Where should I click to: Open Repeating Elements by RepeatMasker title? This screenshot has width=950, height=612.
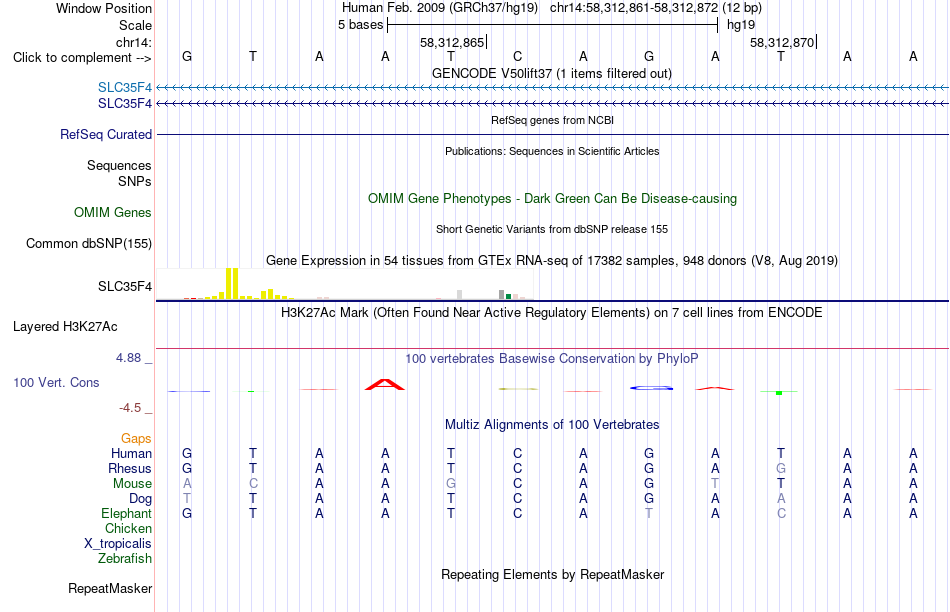click(x=552, y=574)
